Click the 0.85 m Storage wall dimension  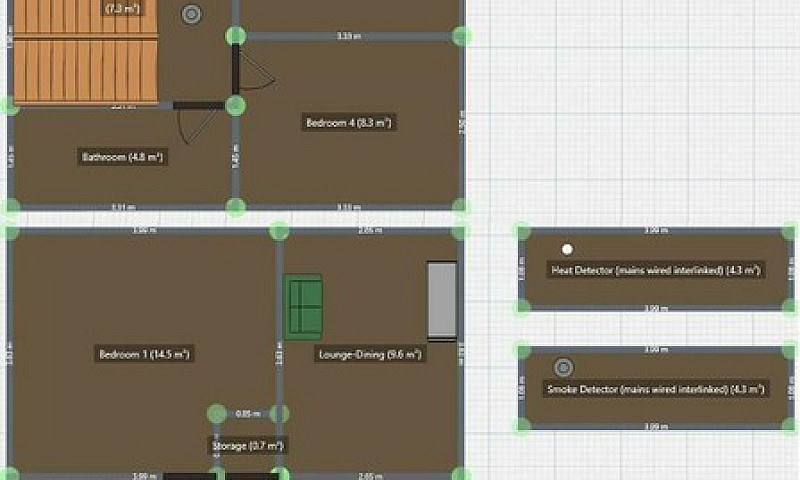(248, 414)
